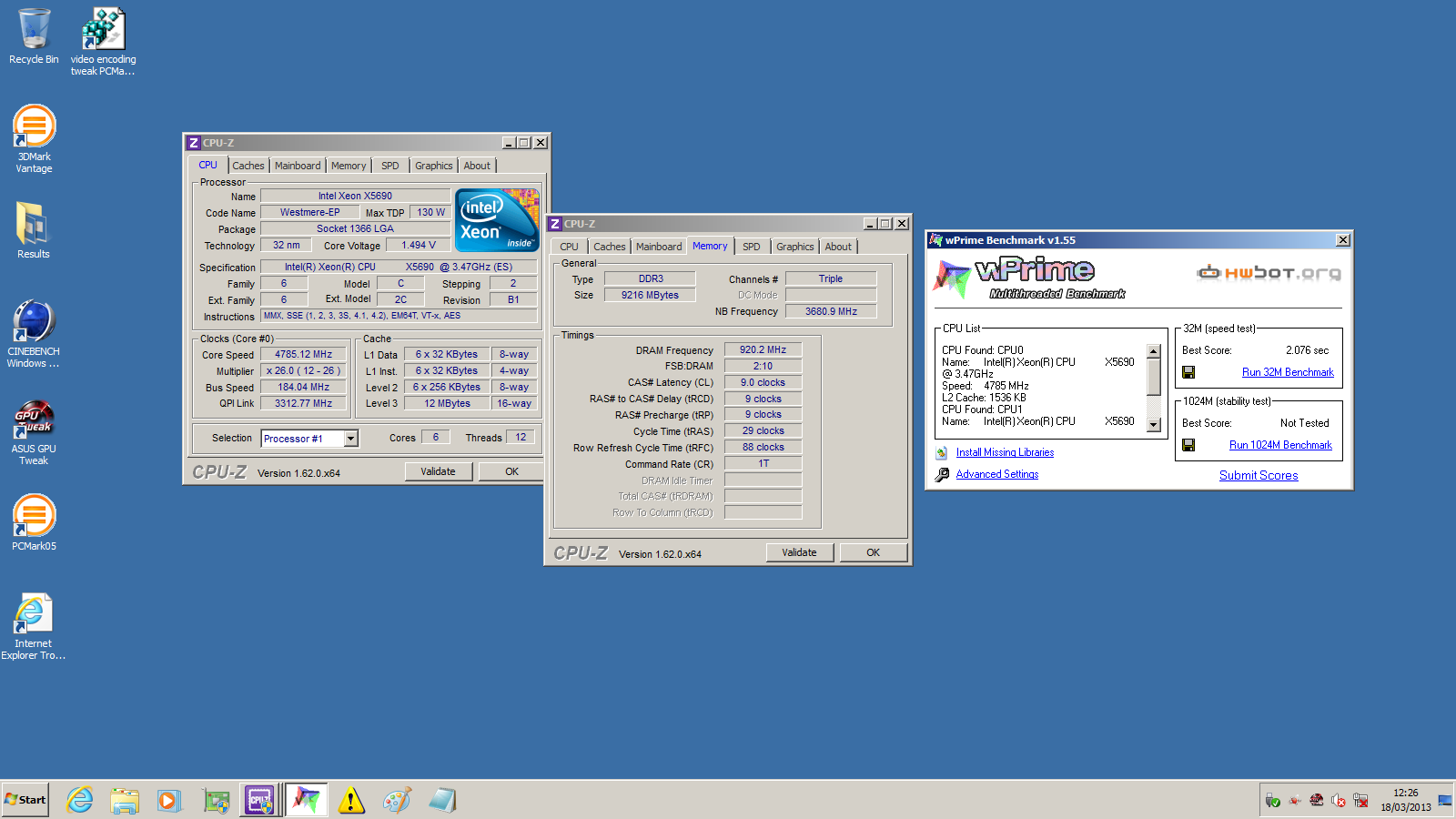
Task: Click the Start button
Action: 25,800
